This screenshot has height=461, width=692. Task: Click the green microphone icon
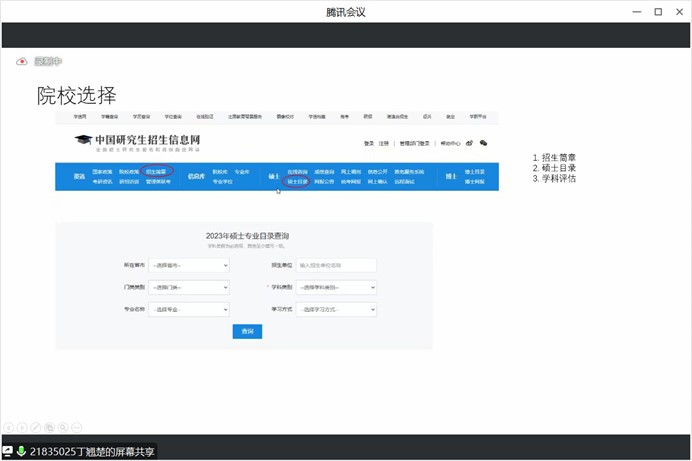pos(21,451)
